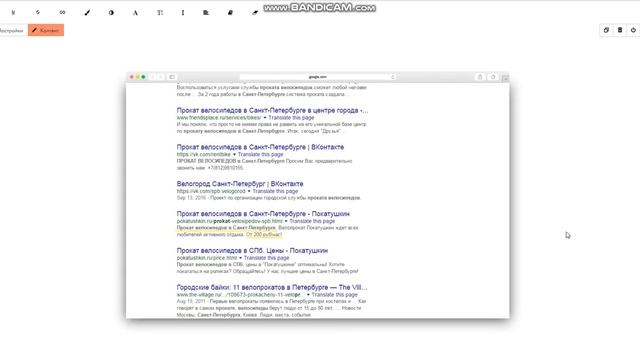This screenshot has width=640, height=360.
Task: Click 'Translate this page' beside friendsplace.ru URL
Action: [x=291, y=118]
